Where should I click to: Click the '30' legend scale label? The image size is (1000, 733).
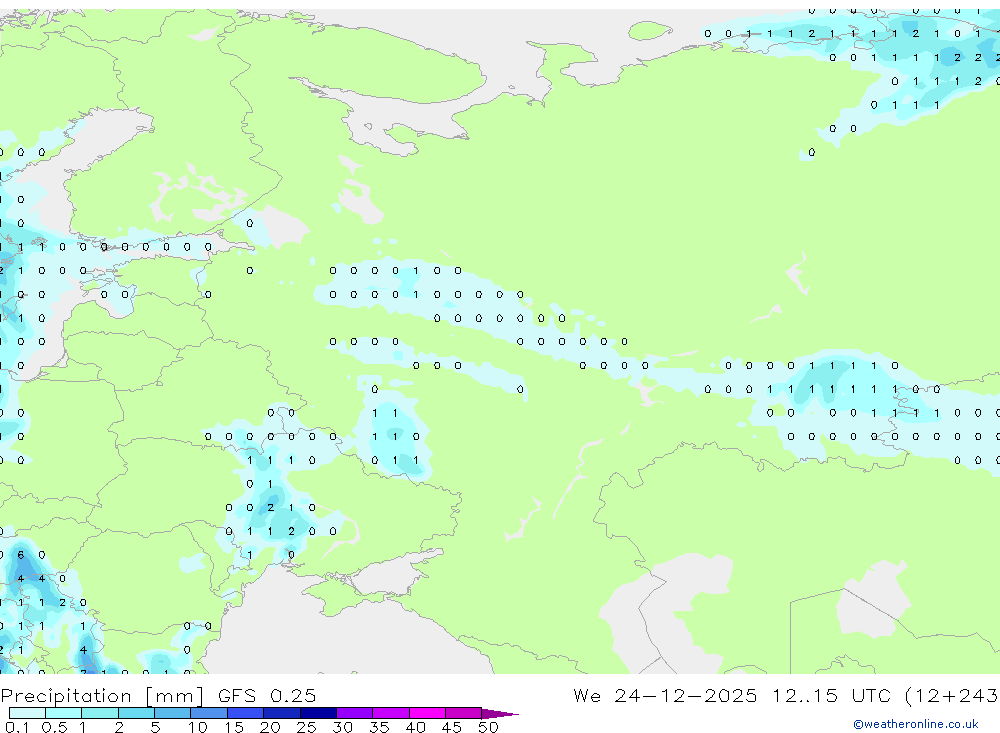(342, 727)
